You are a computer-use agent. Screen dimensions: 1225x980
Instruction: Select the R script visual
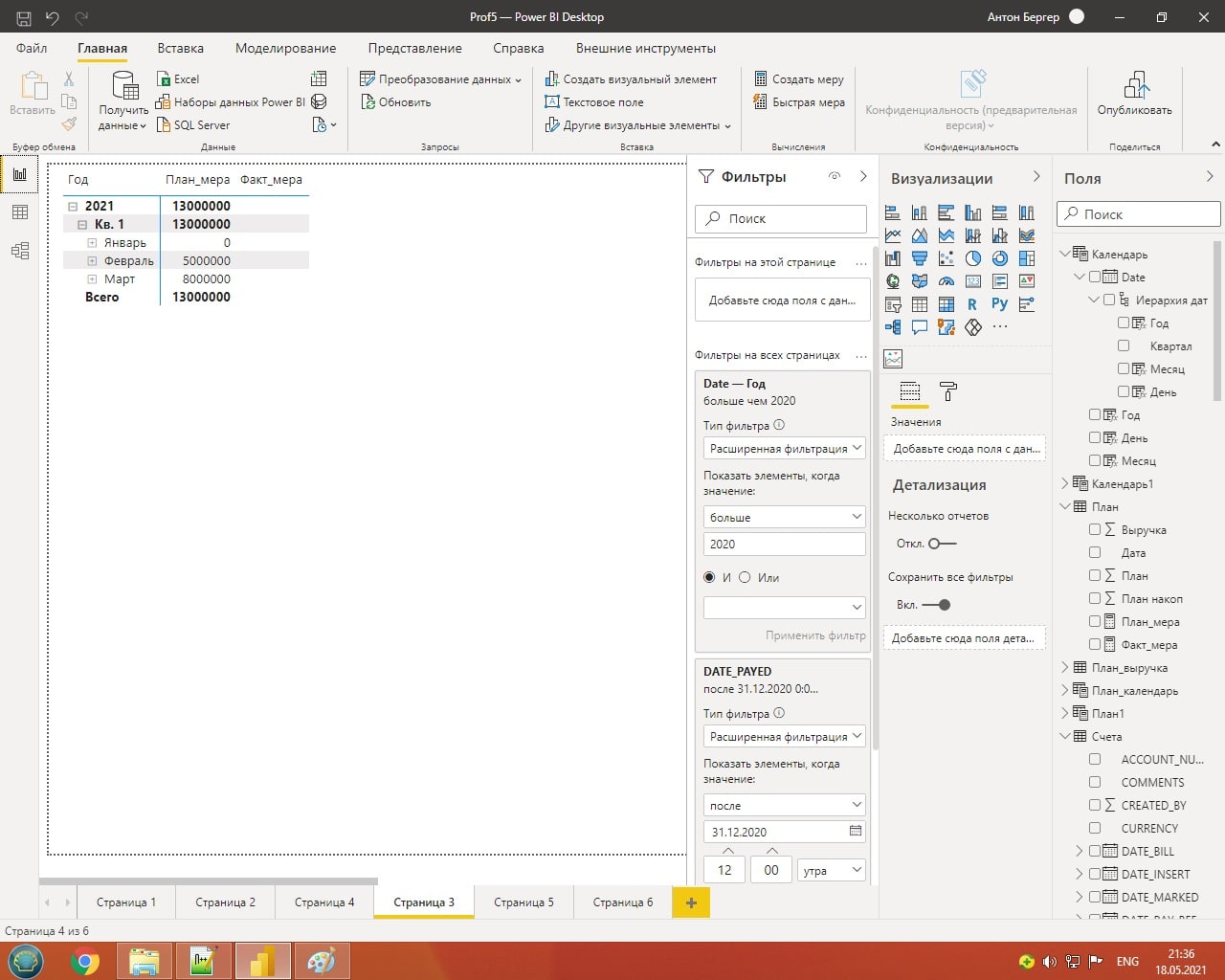point(973,304)
